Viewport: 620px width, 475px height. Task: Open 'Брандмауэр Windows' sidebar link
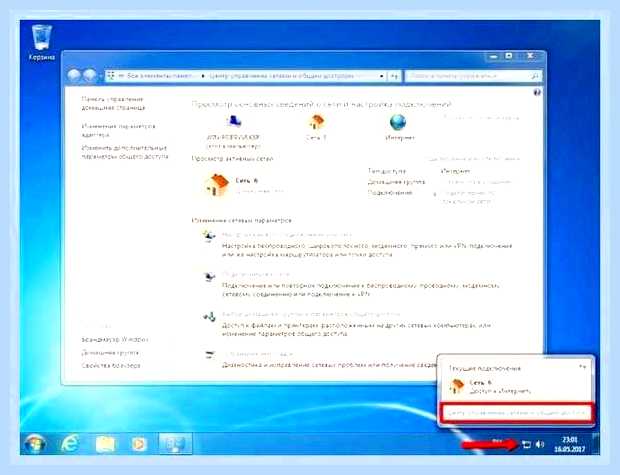pyautogui.click(x=115, y=339)
